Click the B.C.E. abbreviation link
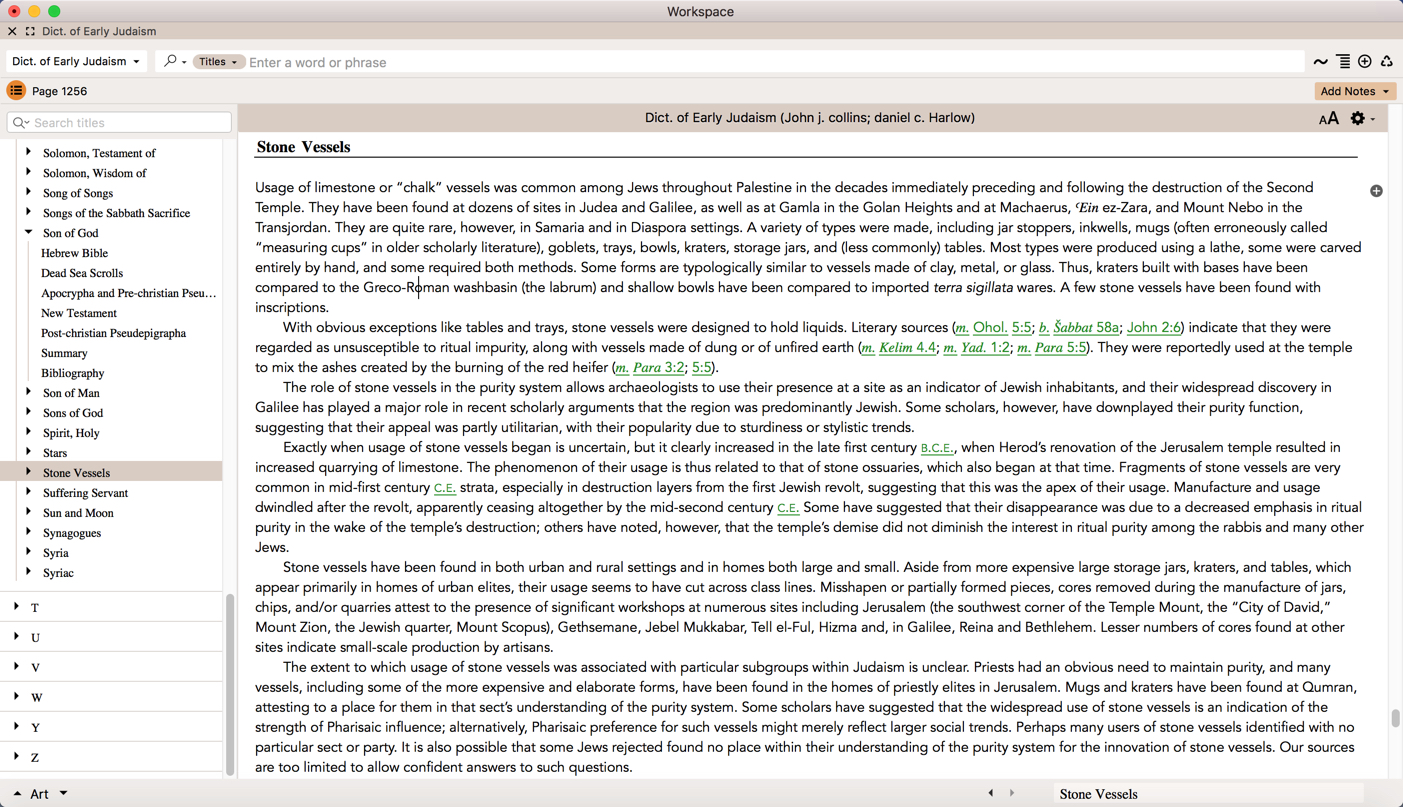The image size is (1403, 807). click(x=936, y=448)
